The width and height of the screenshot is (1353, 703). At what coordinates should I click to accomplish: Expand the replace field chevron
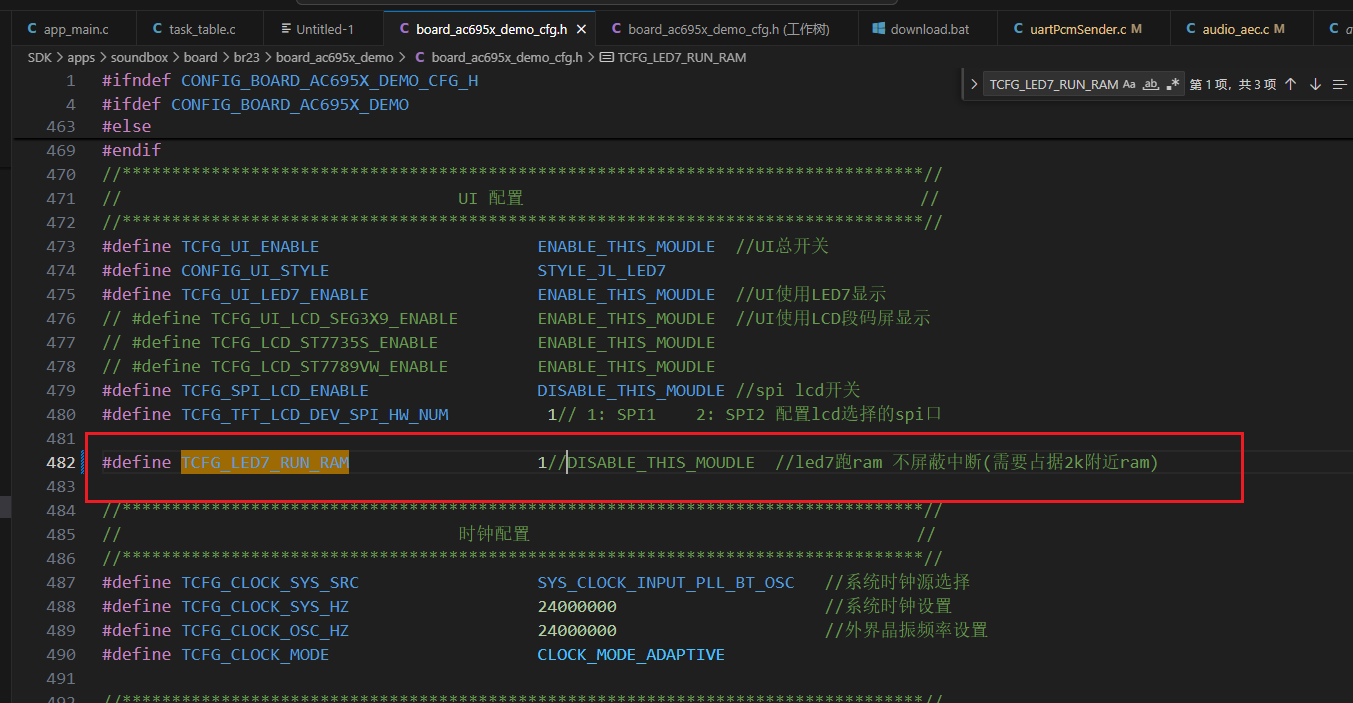(x=974, y=85)
